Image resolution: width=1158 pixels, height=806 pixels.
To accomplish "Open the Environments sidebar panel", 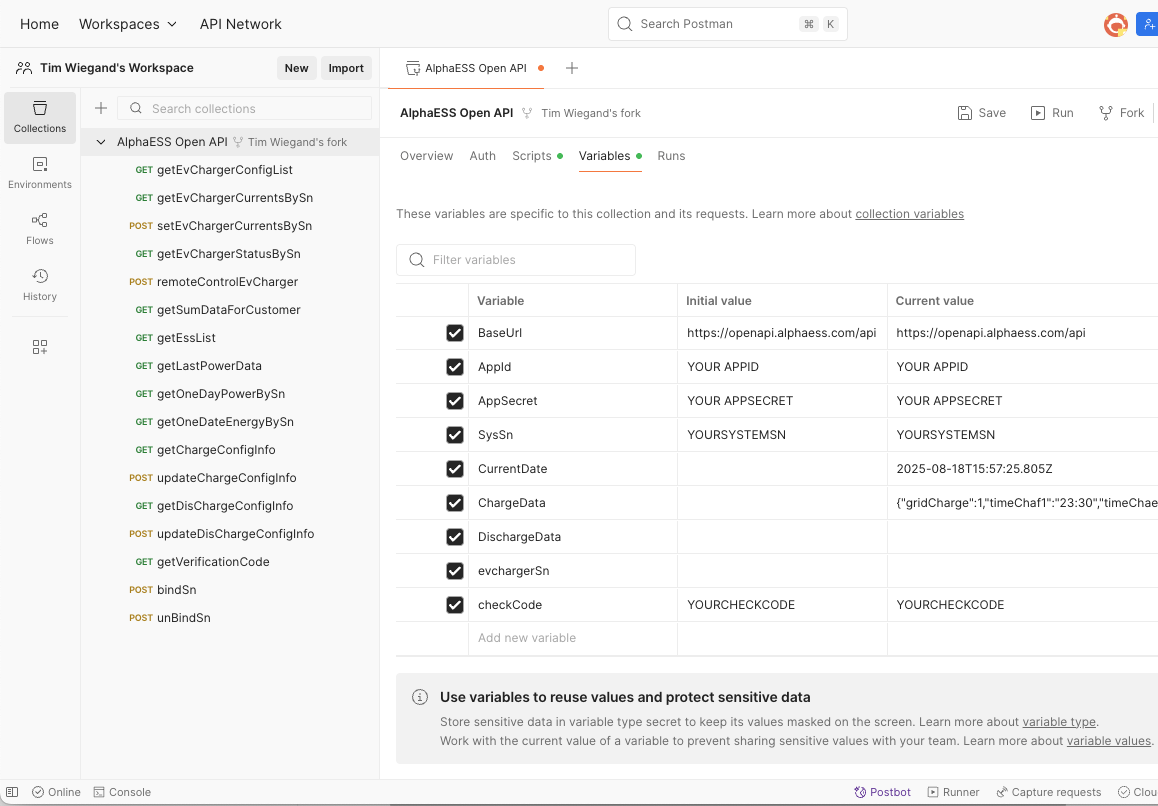I will [40, 174].
